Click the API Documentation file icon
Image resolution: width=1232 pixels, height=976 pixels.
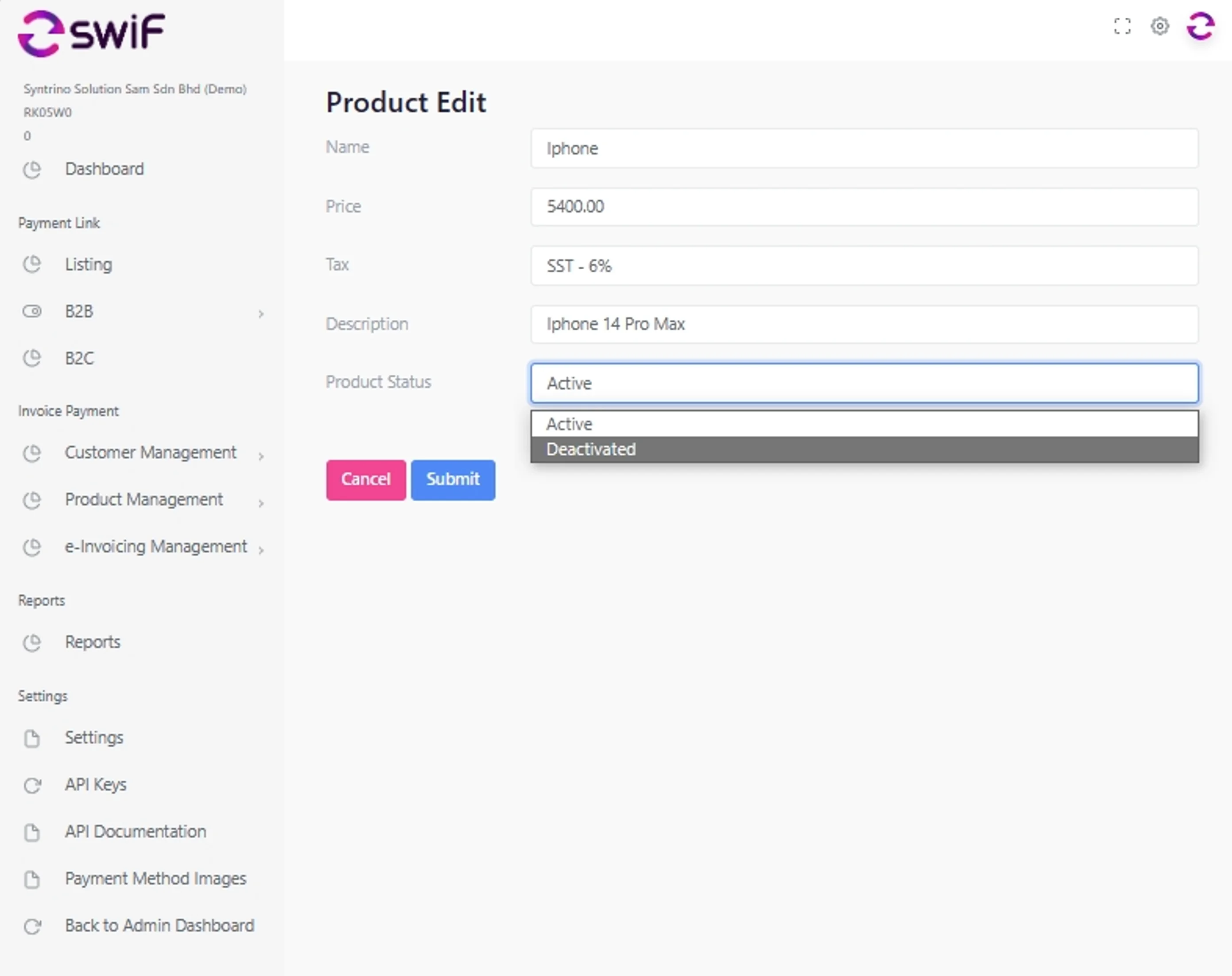pos(32,833)
